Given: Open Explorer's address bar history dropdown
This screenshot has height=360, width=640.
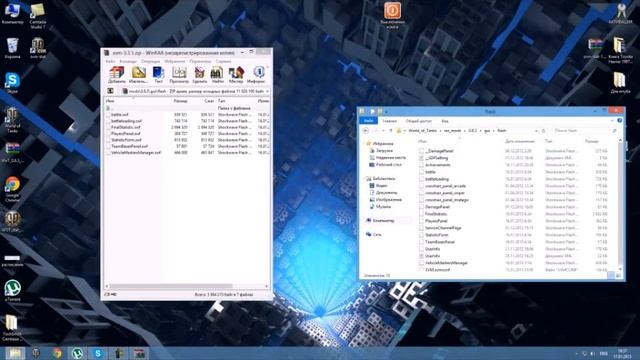Looking at the screenshot, I should click(536, 131).
